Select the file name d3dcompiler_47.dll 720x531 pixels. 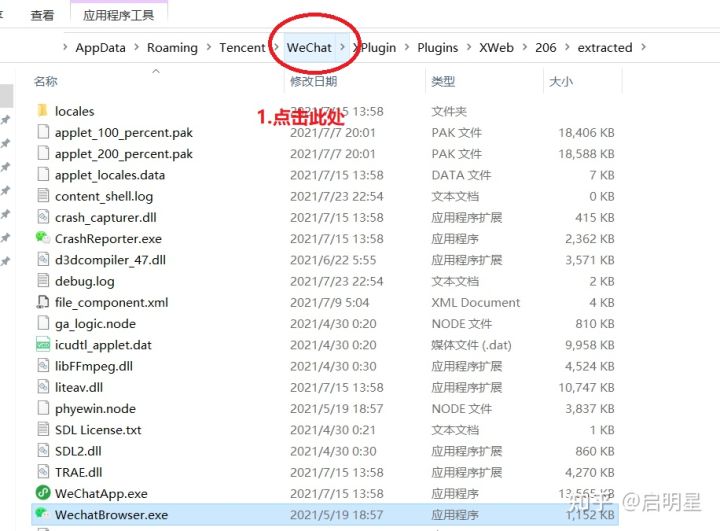(110, 260)
